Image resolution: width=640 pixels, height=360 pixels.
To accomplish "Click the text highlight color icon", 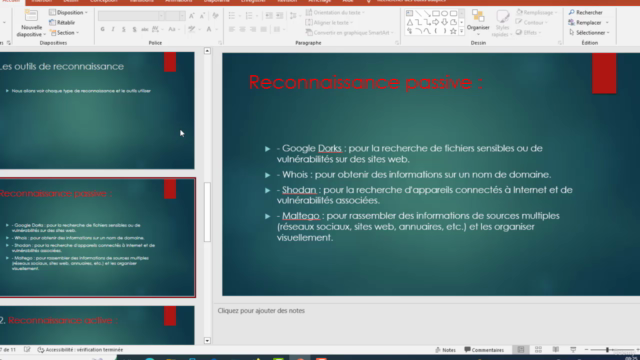I will (191, 29).
